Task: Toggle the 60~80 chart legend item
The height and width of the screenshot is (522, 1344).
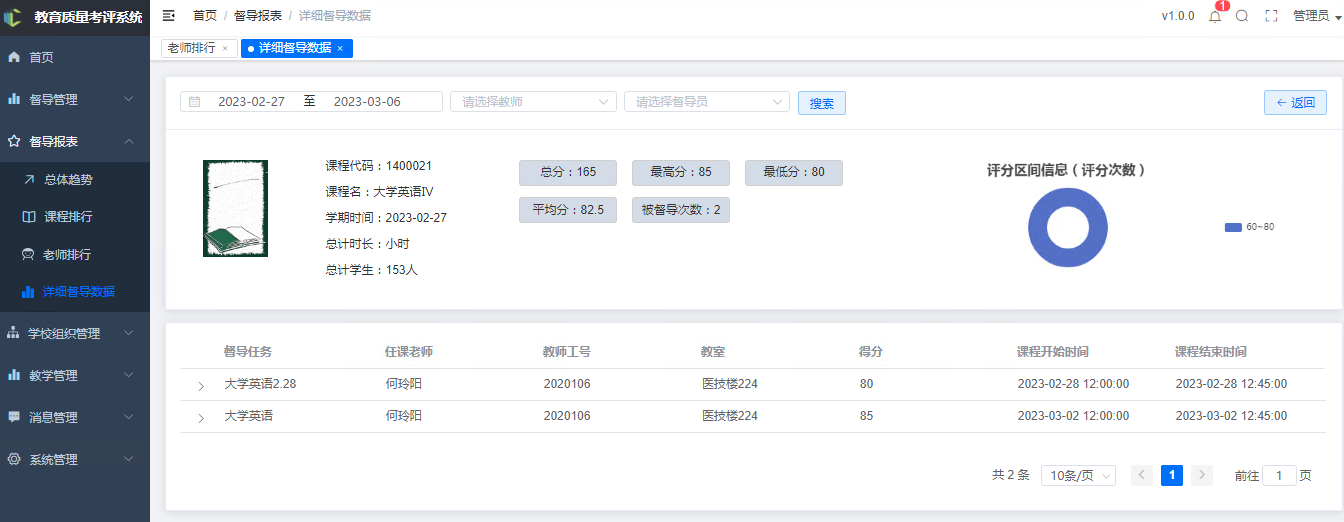Action: [x=1250, y=227]
